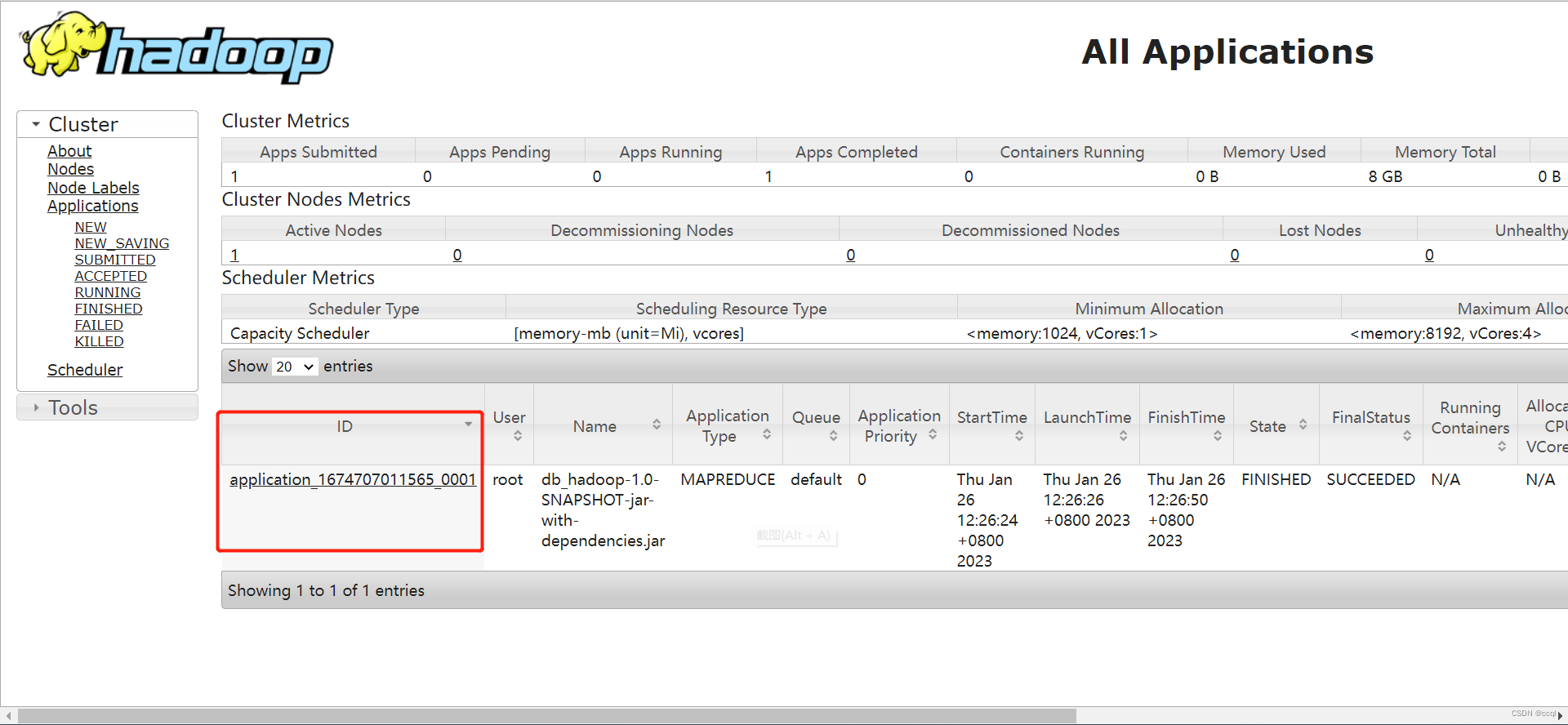
Task: Click the horizontal scrollbar thumb
Action: point(547,716)
